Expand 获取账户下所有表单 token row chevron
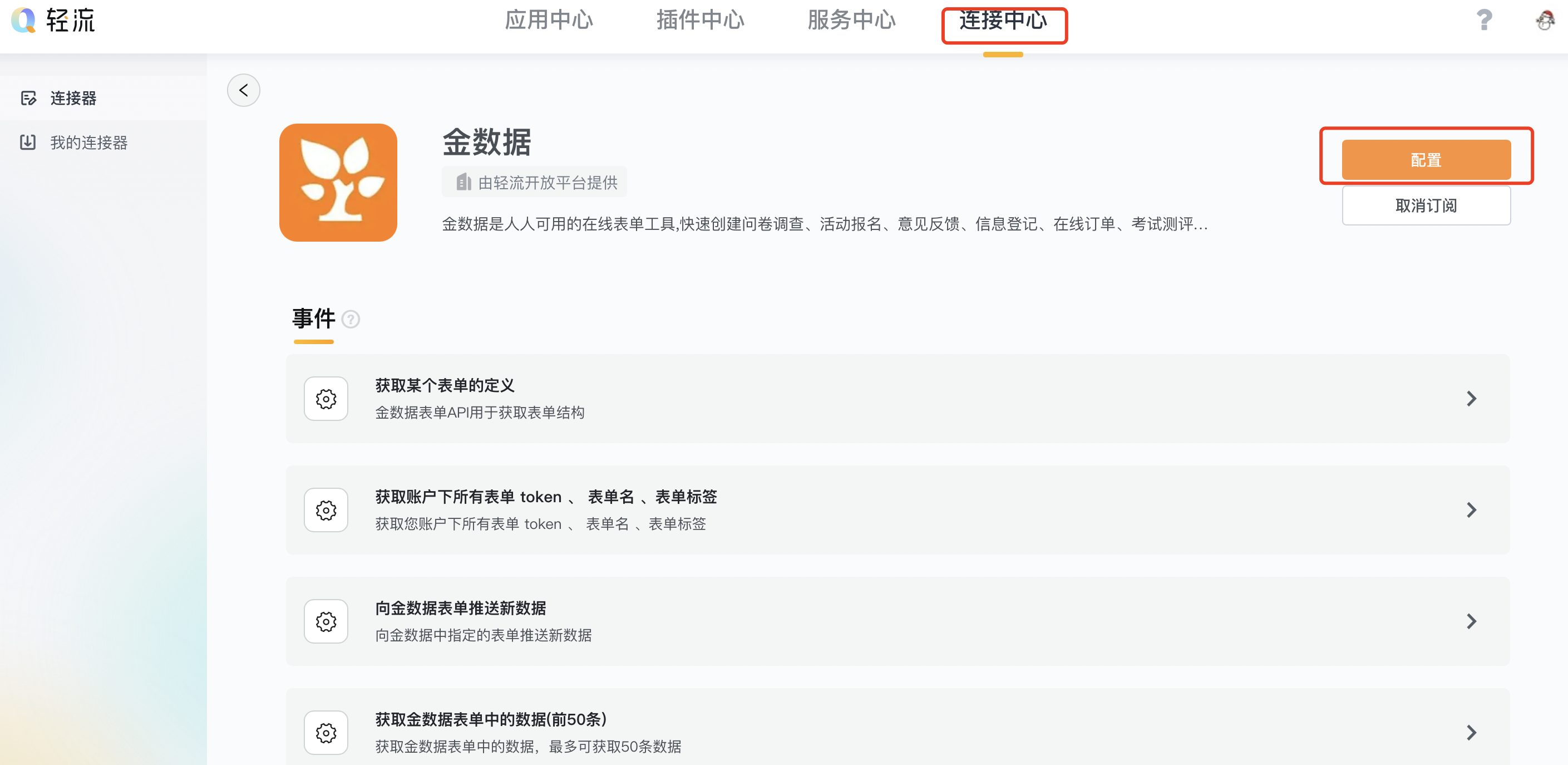Screen dimensions: 1568x765 1471,511
